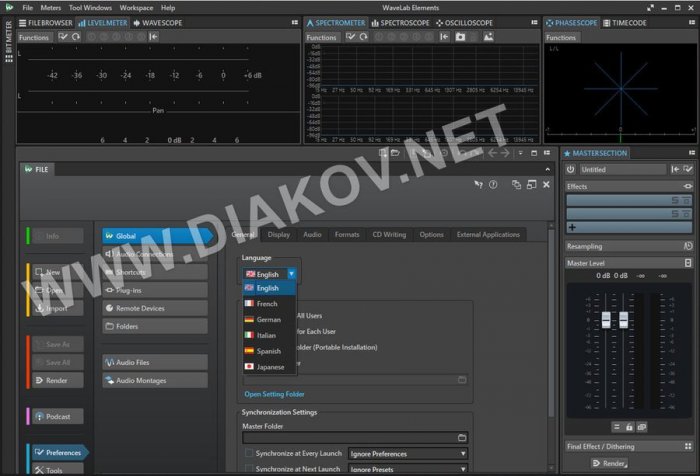Select Italian in the language list

269,335
